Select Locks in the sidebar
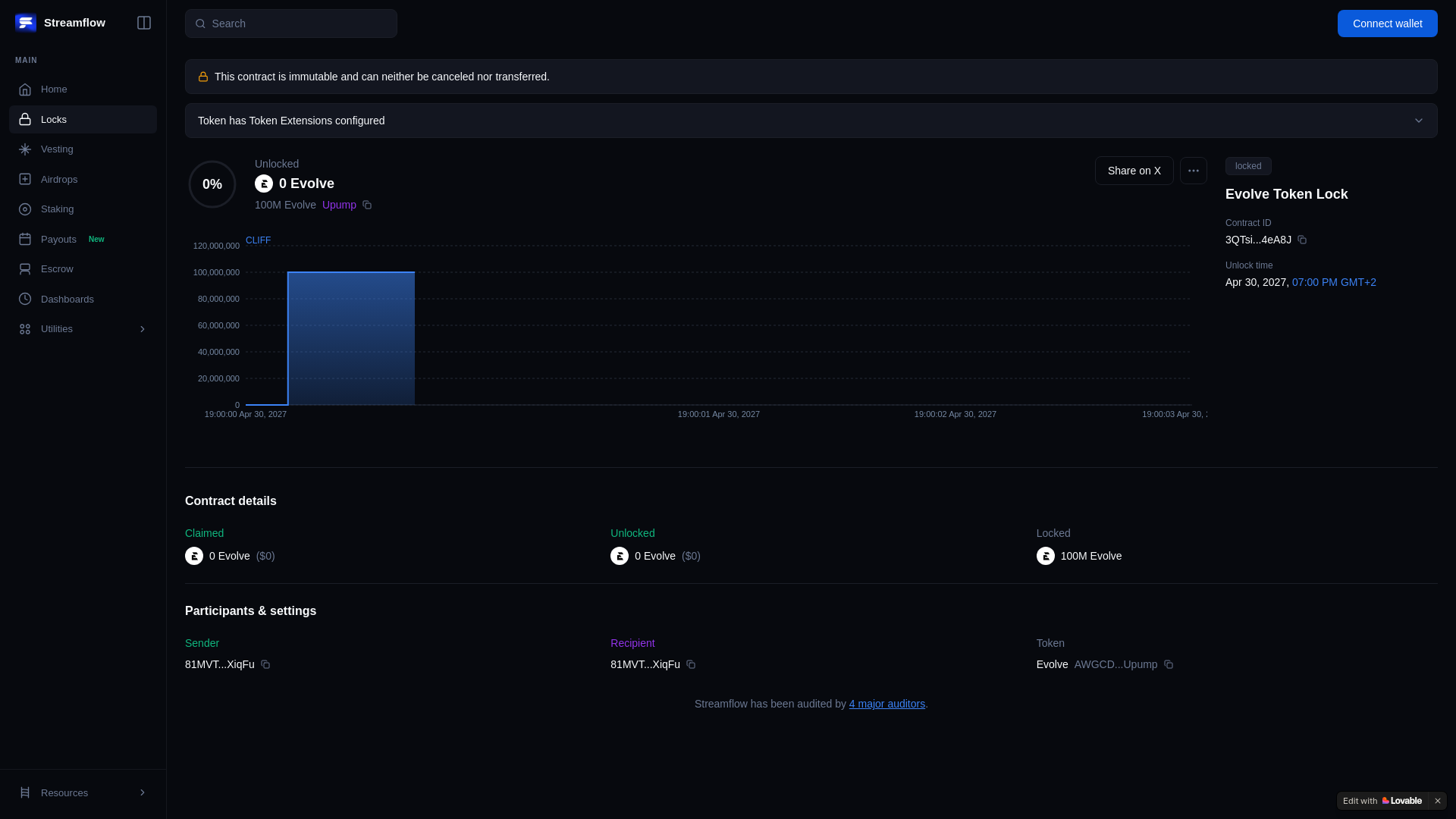This screenshot has height=819, width=1456. 83,120
